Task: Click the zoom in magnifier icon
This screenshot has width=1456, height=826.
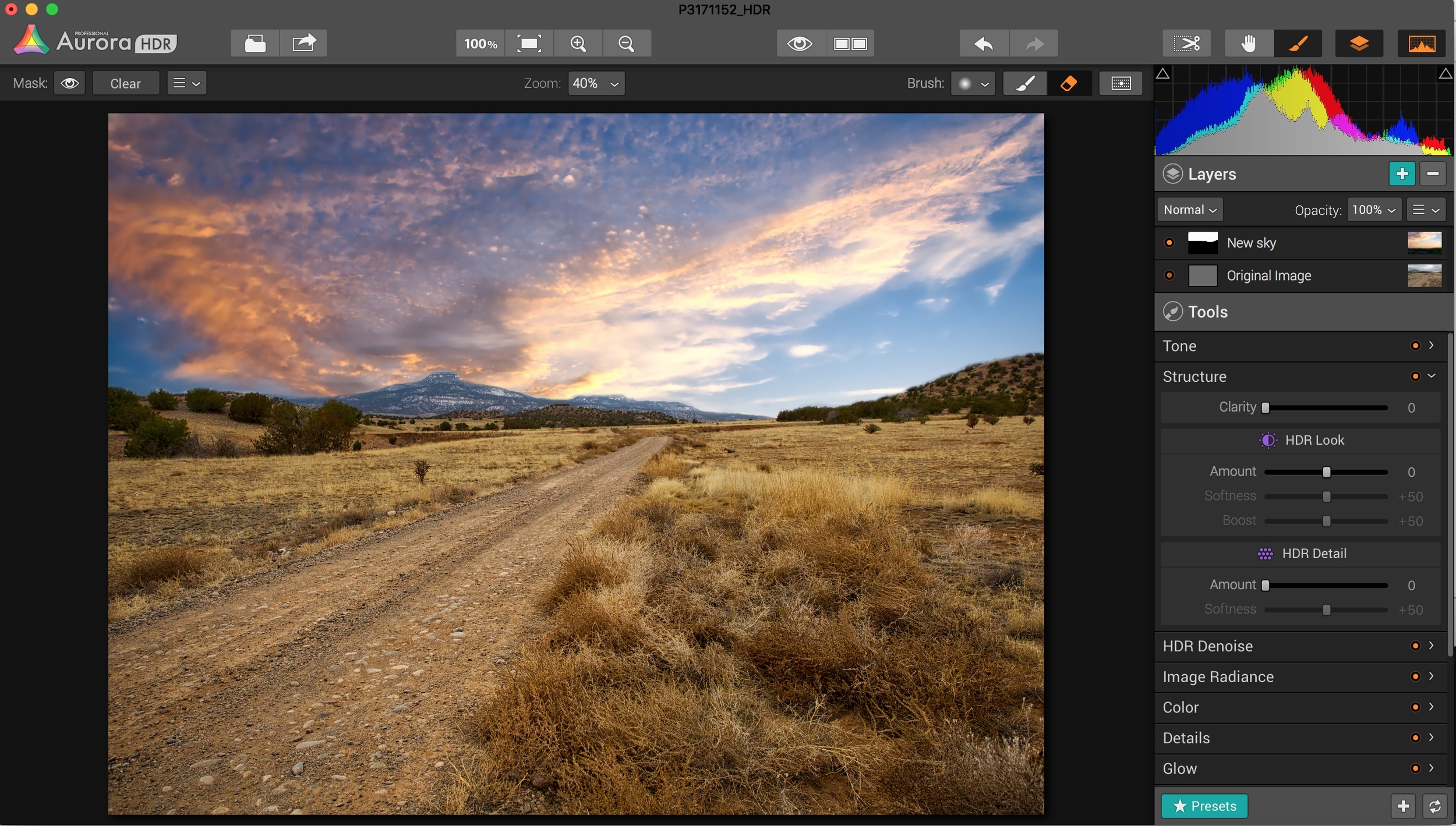Action: [578, 44]
